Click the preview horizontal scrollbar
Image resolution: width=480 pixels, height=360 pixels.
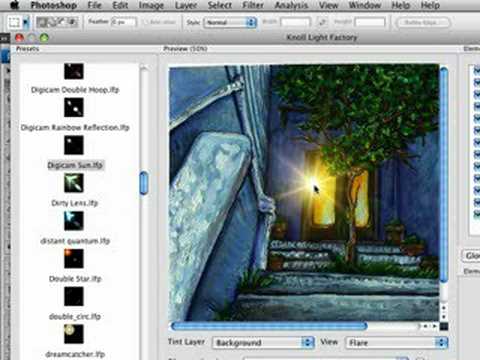coord(269,326)
